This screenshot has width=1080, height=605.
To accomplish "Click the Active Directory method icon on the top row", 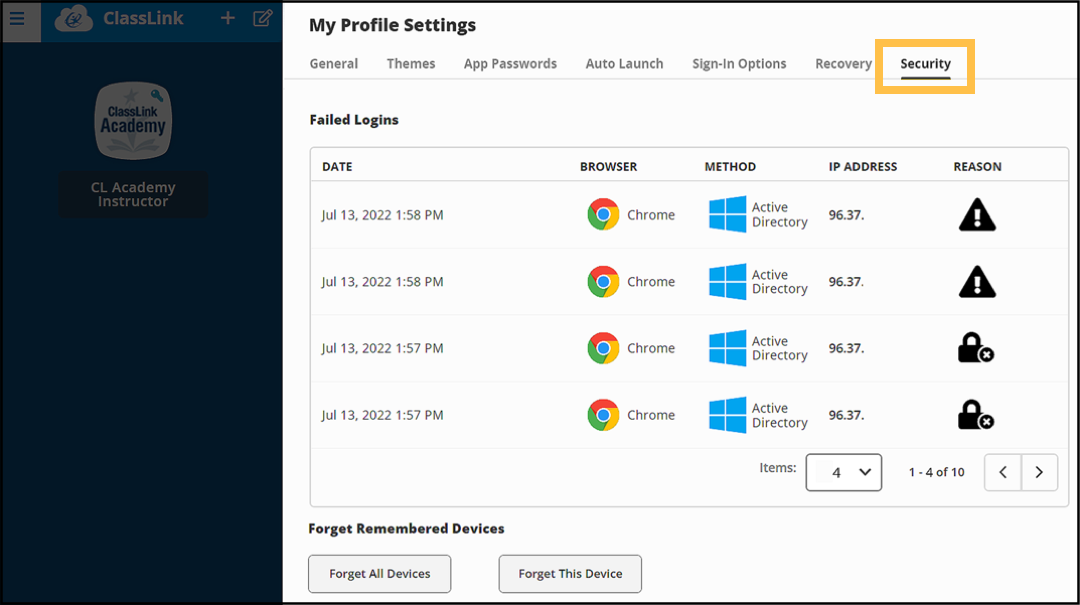I will pyautogui.click(x=724, y=214).
